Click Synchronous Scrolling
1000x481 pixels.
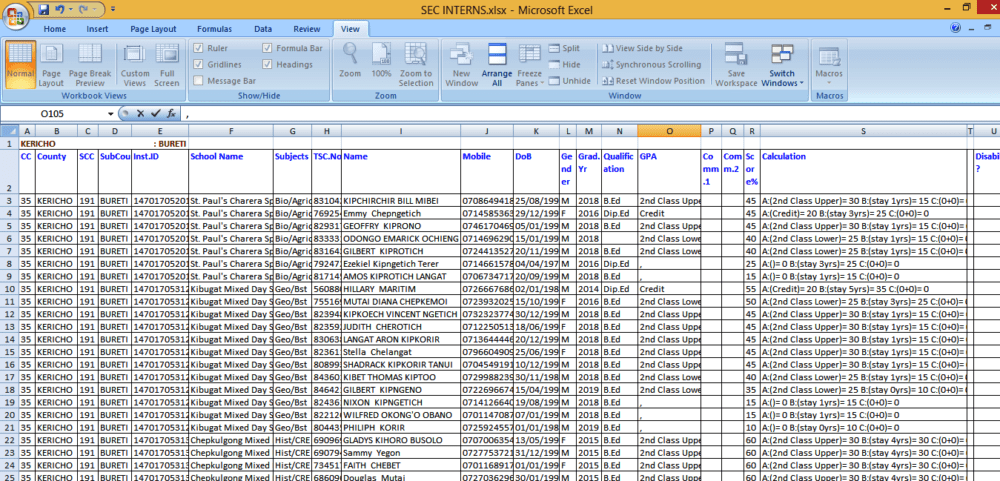651,64
